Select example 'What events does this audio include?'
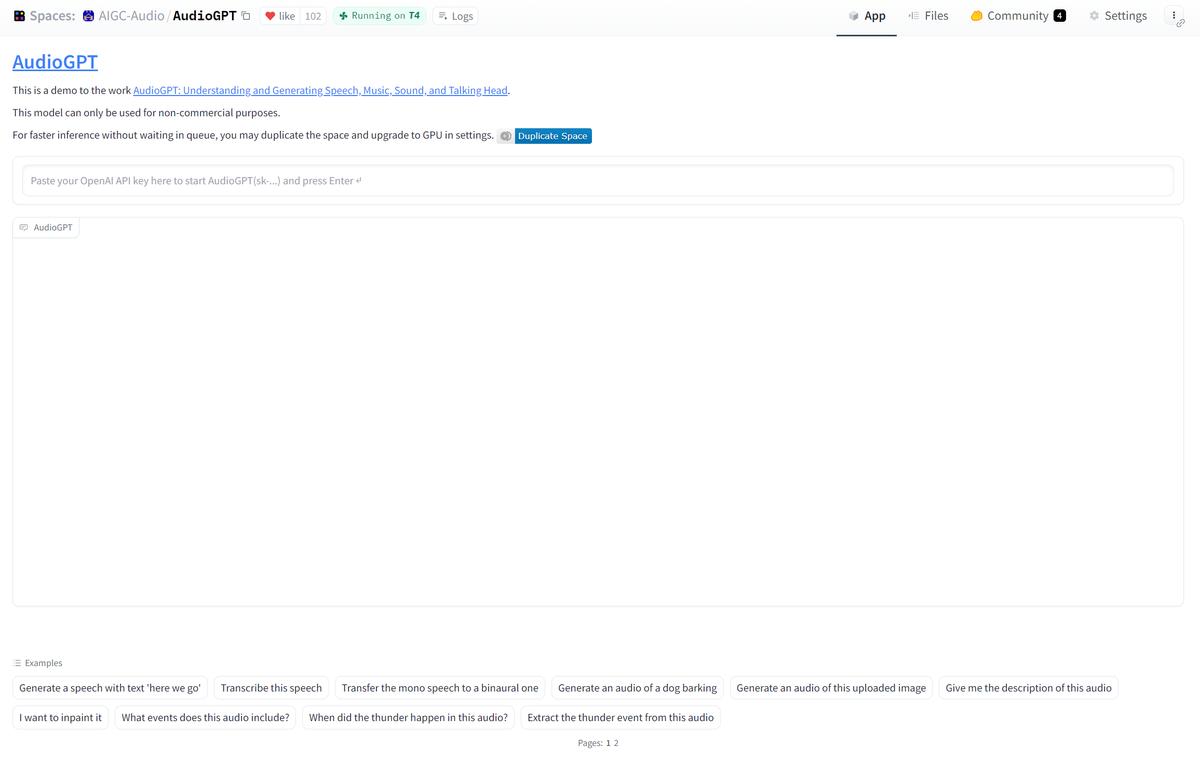The image size is (1200, 759). pyautogui.click(x=205, y=717)
